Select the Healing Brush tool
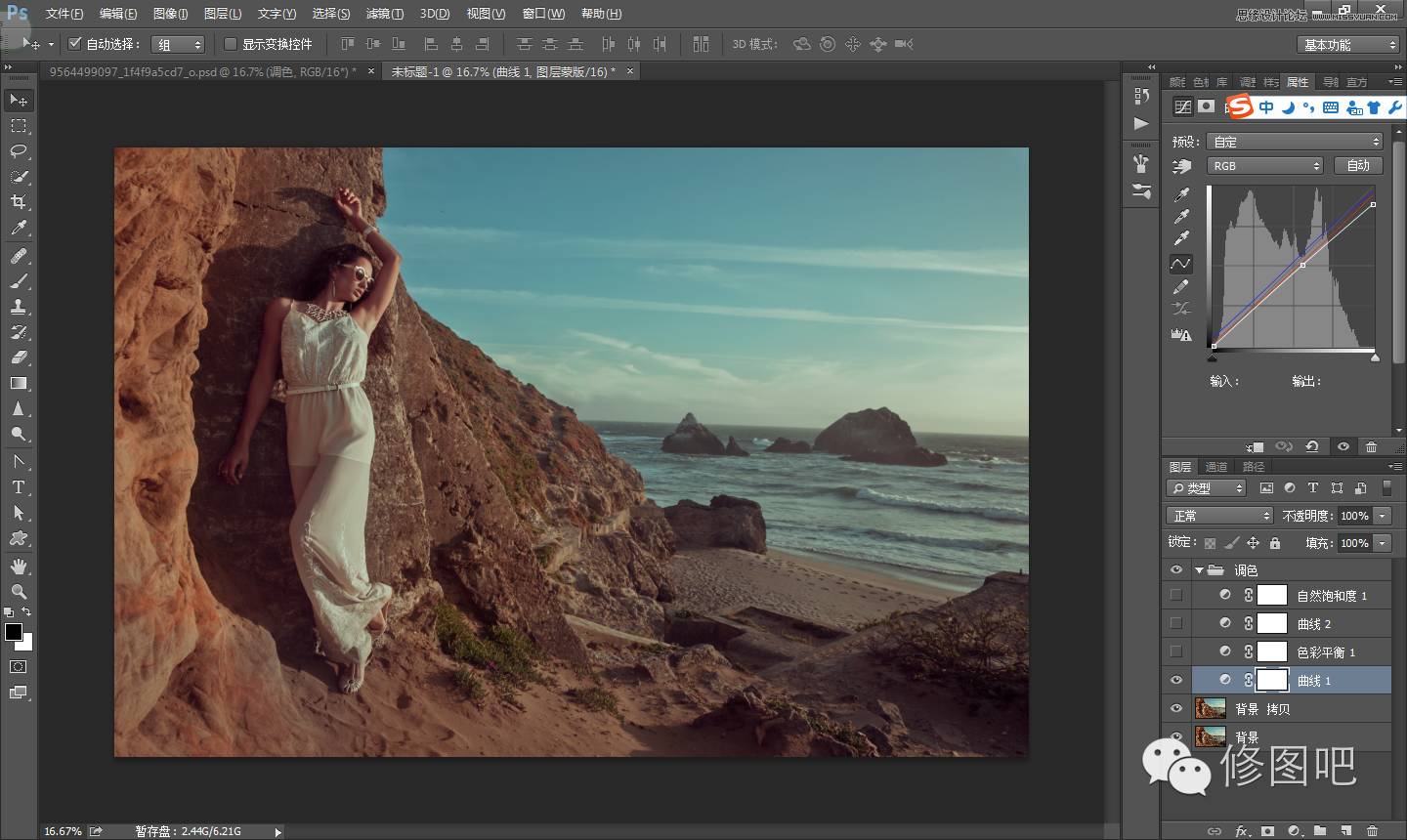The height and width of the screenshot is (840, 1407). [x=19, y=256]
